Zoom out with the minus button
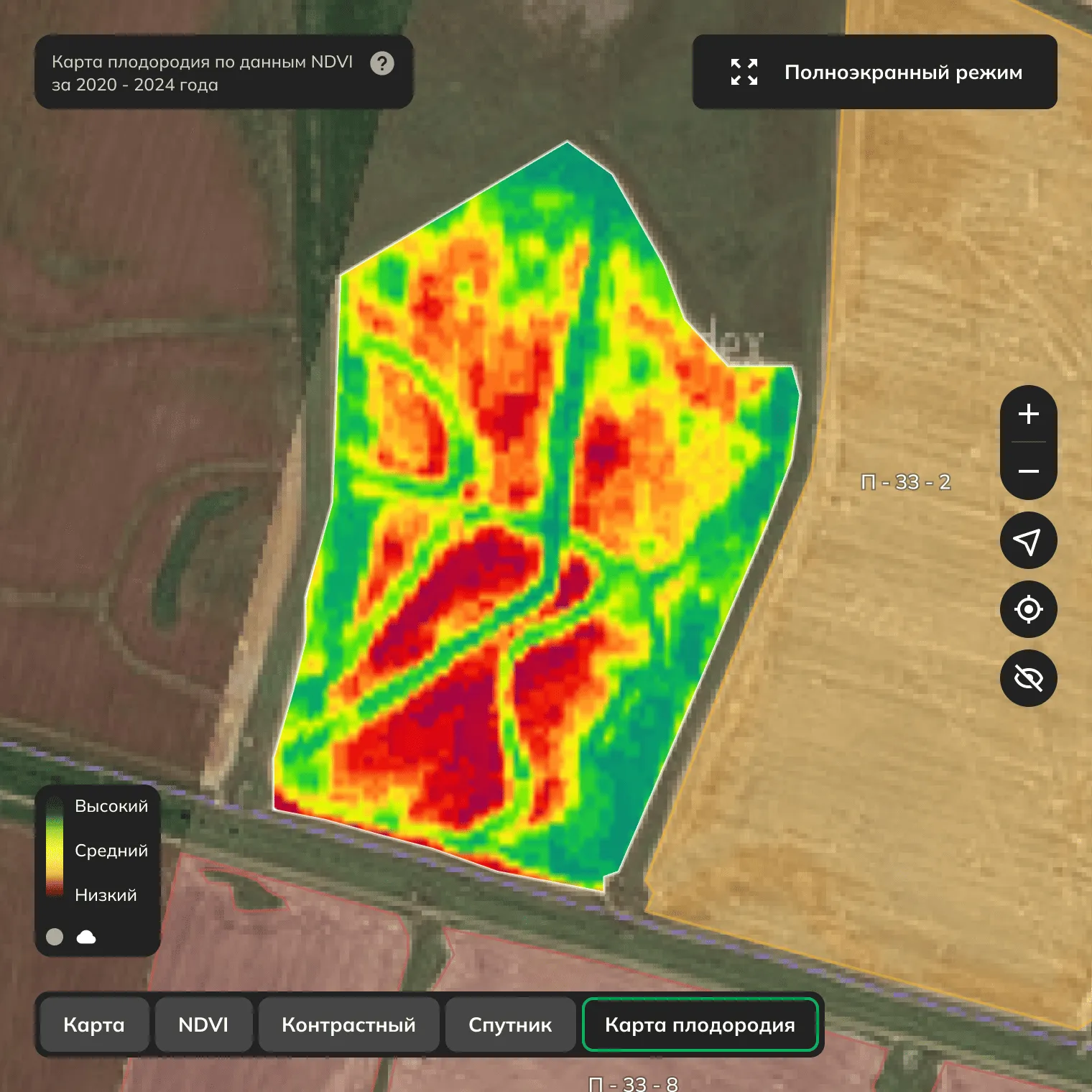 coord(1028,471)
